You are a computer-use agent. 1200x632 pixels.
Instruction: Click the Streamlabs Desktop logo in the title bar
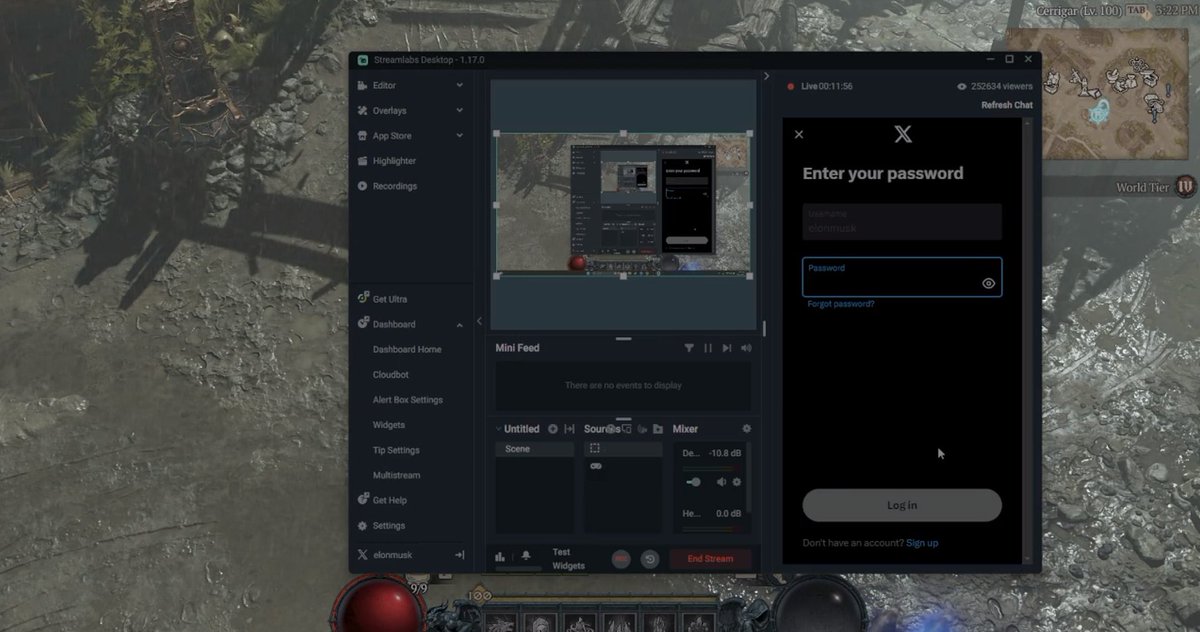[362, 60]
